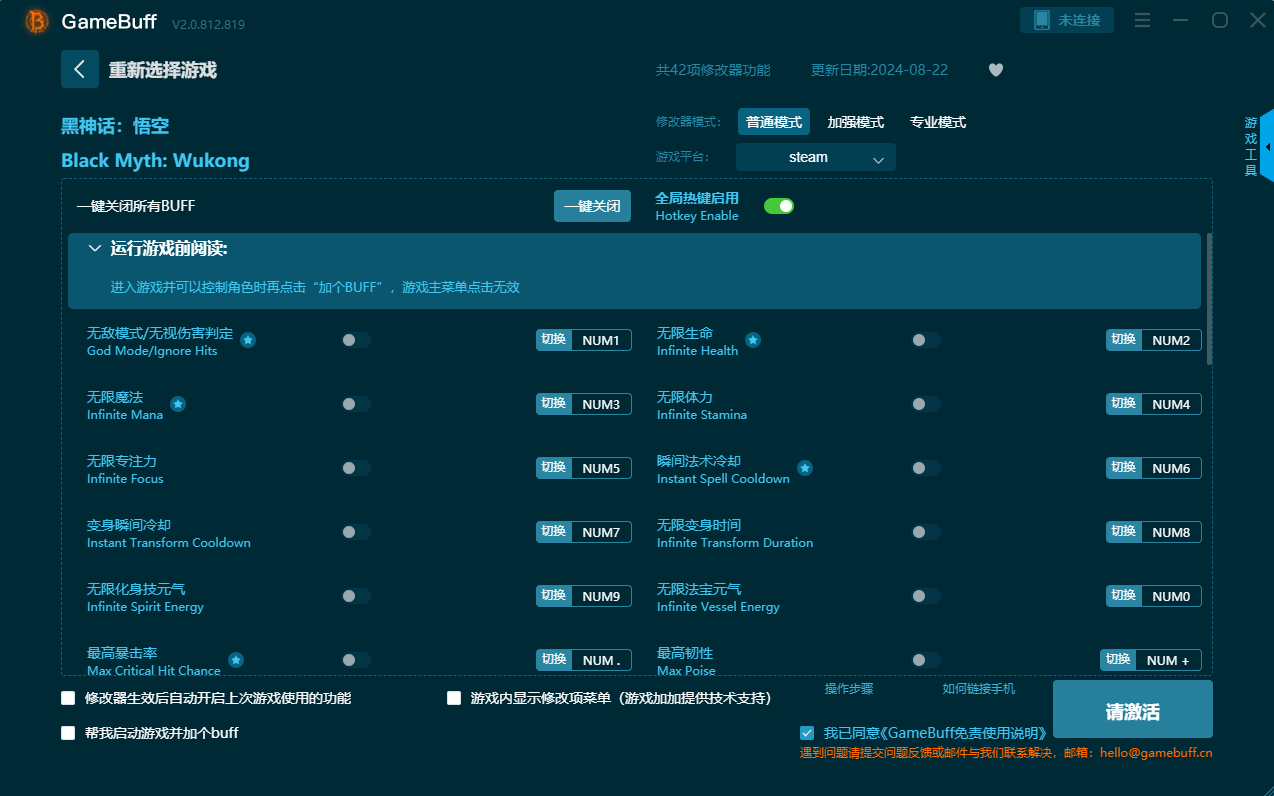
Task: Turn on Infinite Mana switch
Action: click(x=356, y=404)
